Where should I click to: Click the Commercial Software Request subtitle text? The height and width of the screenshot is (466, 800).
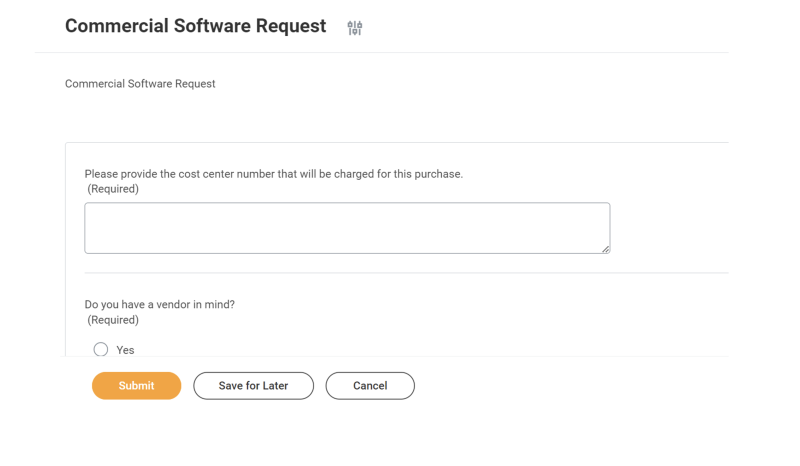click(140, 84)
